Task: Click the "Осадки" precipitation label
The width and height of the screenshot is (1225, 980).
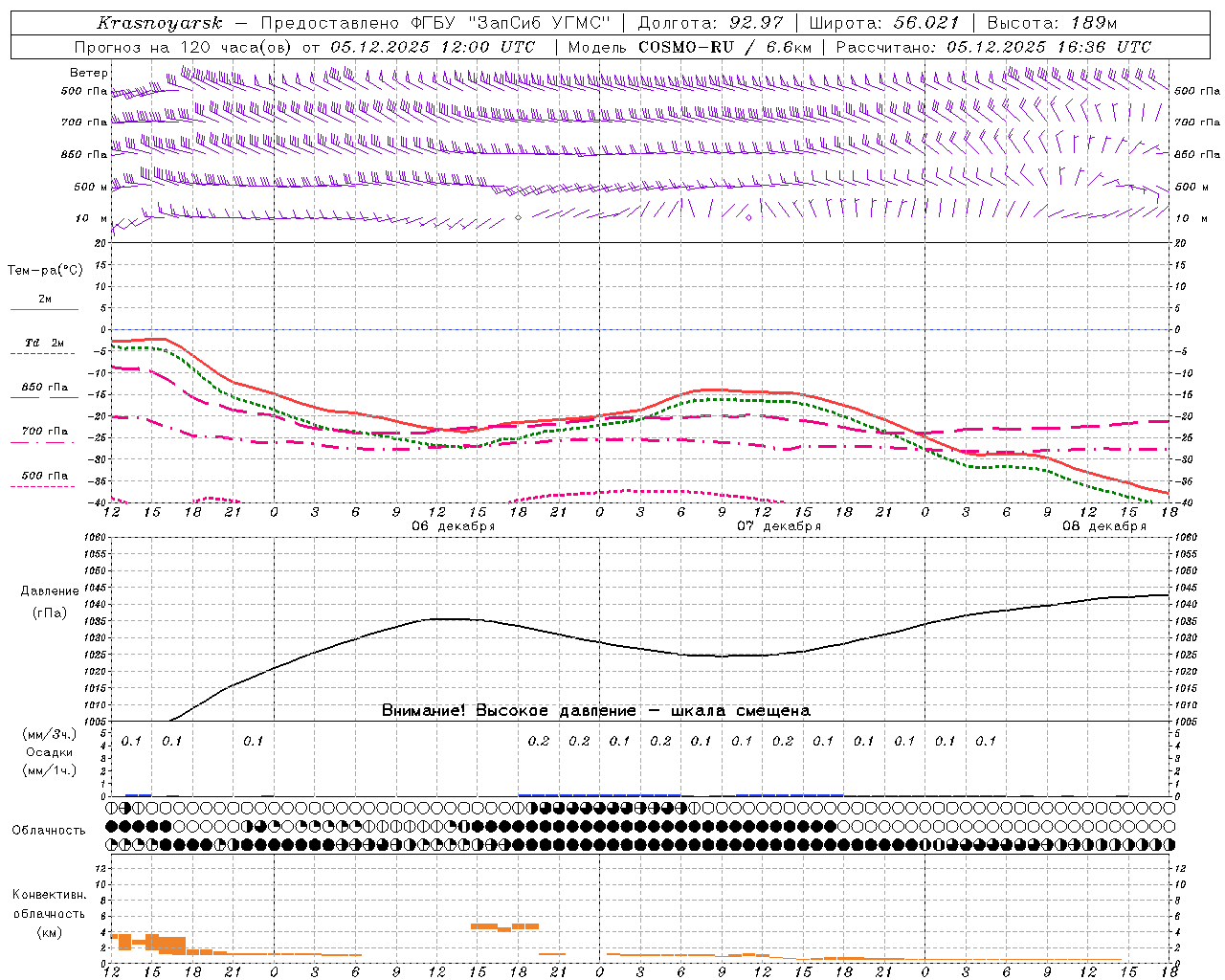Action: (x=50, y=752)
